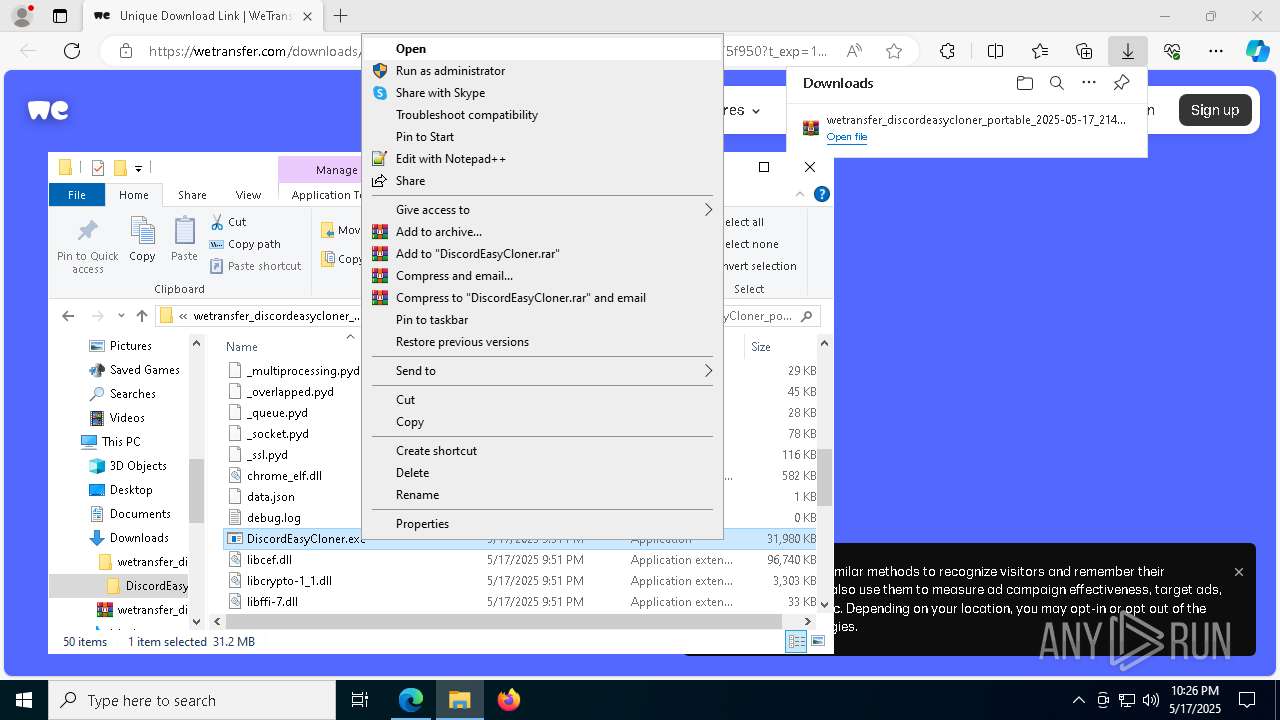Search downloads with magnifier icon
The width and height of the screenshot is (1280, 720).
coord(1056,83)
